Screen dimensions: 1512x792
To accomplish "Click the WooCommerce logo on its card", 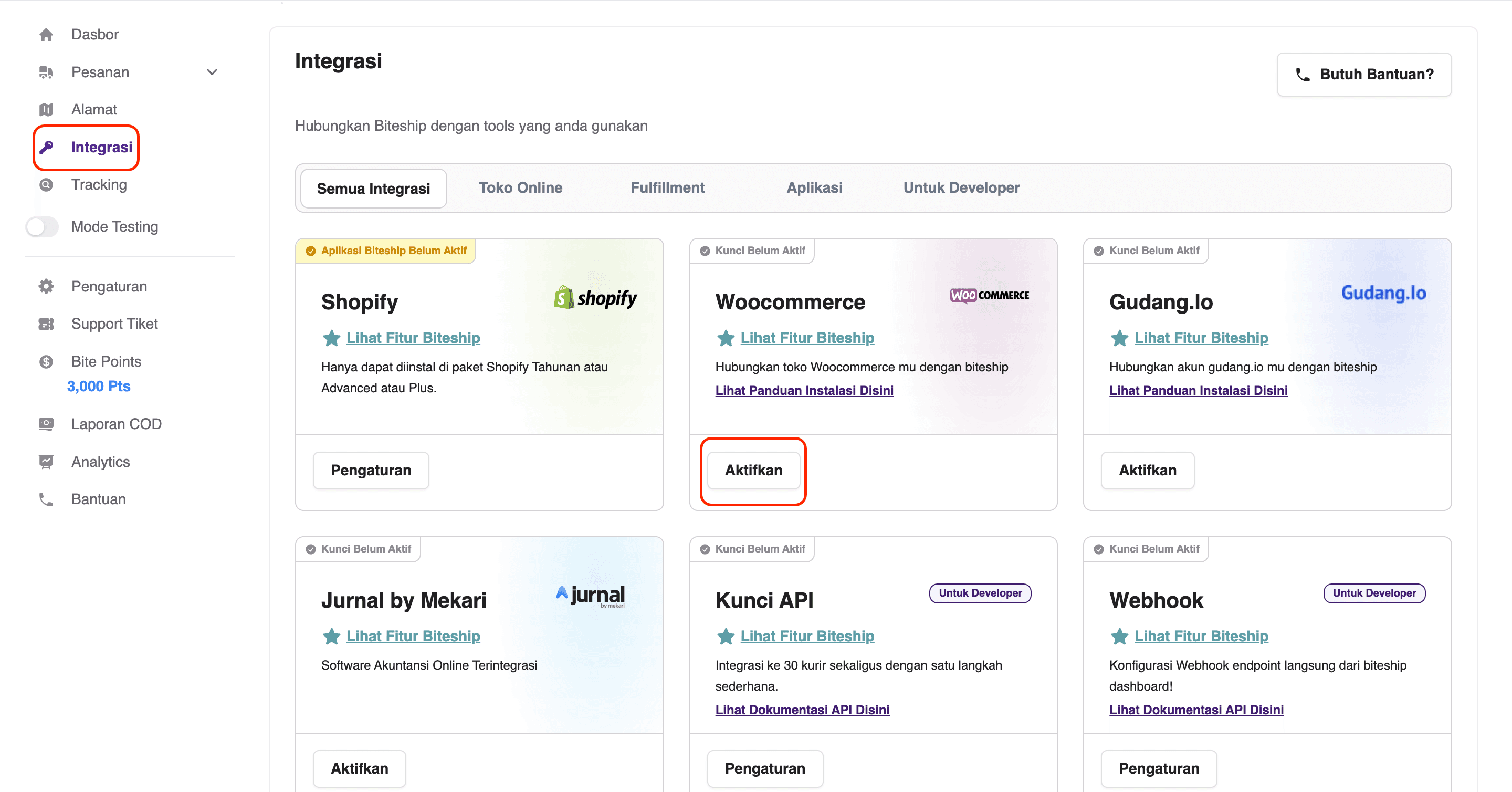I will (x=990, y=295).
